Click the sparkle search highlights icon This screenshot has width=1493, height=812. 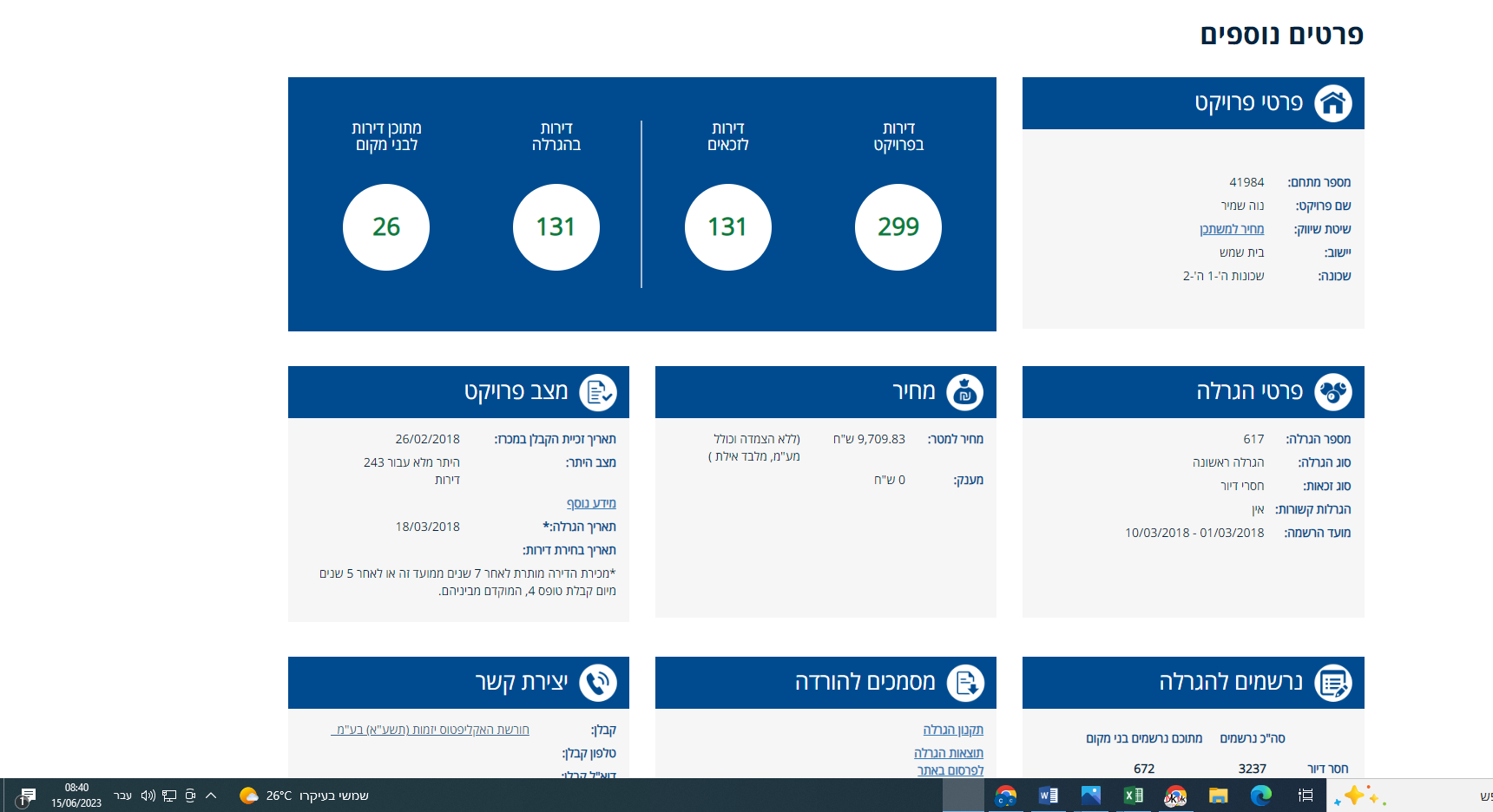1359,796
